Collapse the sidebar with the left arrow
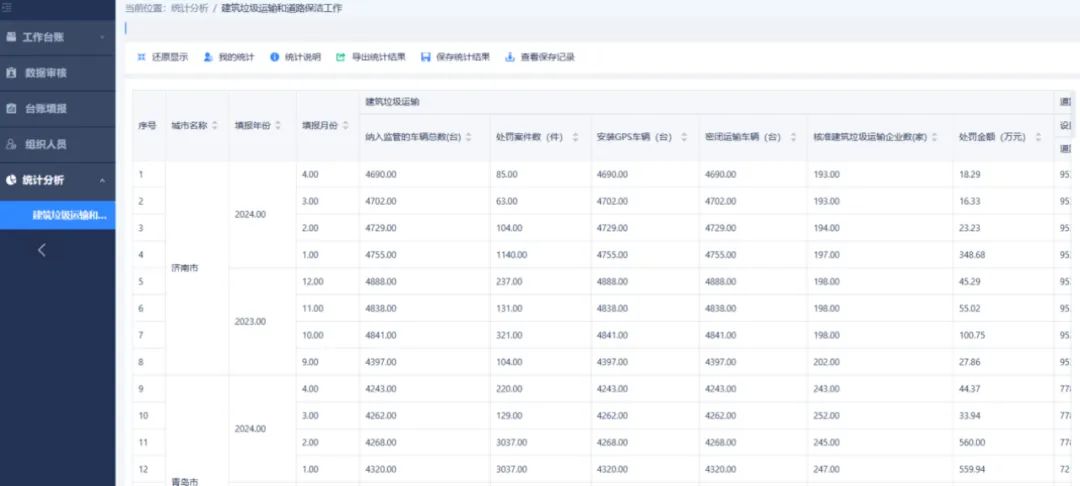Screen dimensions: 1080x486 pyautogui.click(x=42, y=250)
